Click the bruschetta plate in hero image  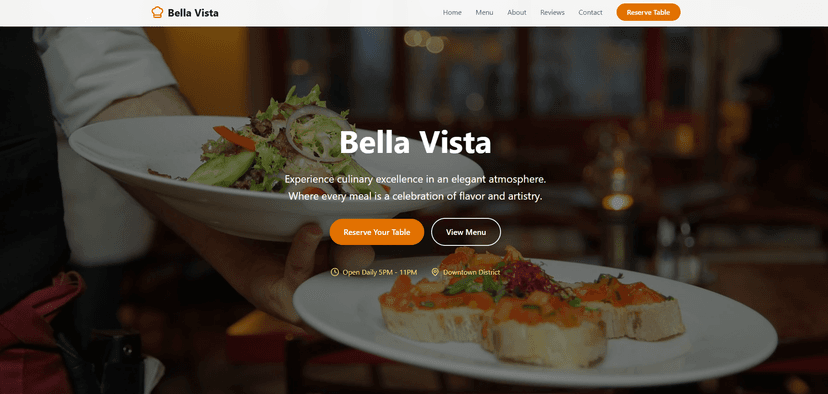pyautogui.click(x=533, y=317)
